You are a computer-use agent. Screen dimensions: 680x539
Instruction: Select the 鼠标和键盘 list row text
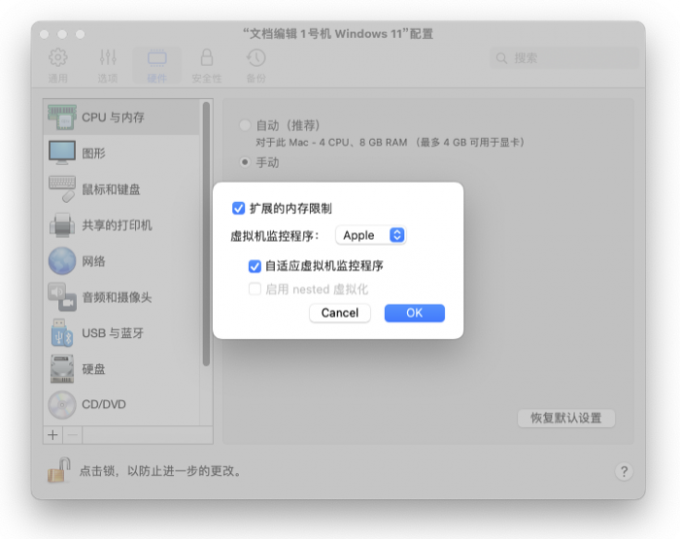(x=111, y=189)
